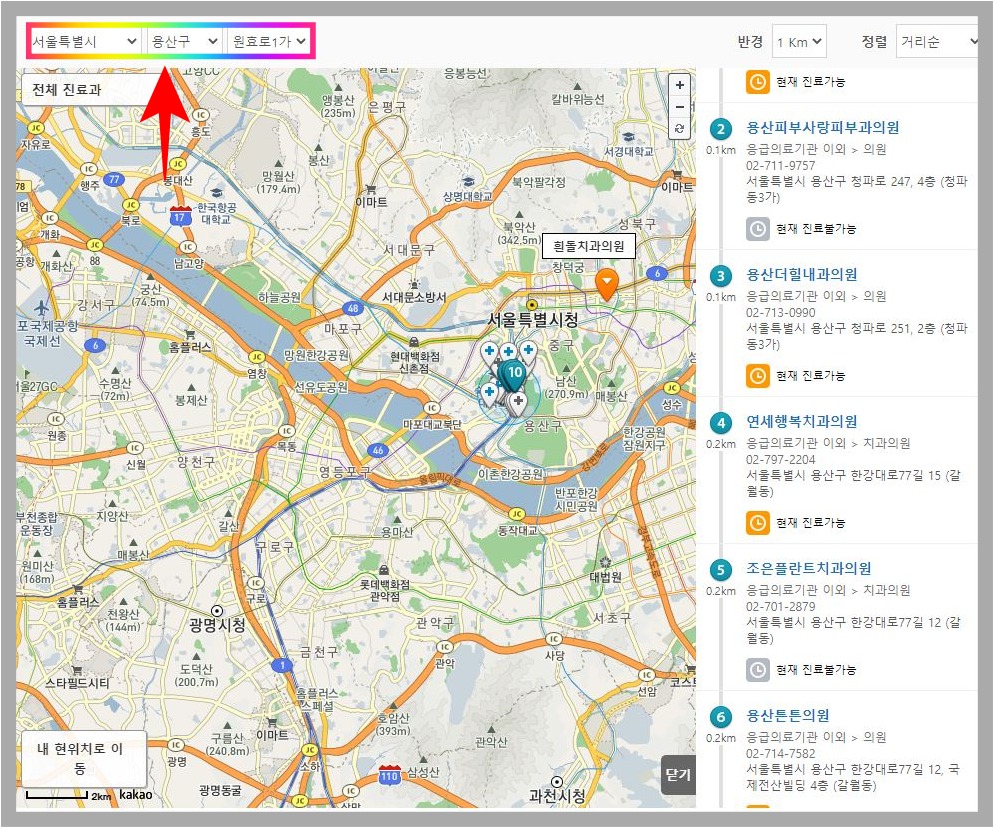Image resolution: width=994 pixels, height=828 pixels.
Task: Click orange clock icon for 용산더힐내과의원
Action: tap(758, 376)
